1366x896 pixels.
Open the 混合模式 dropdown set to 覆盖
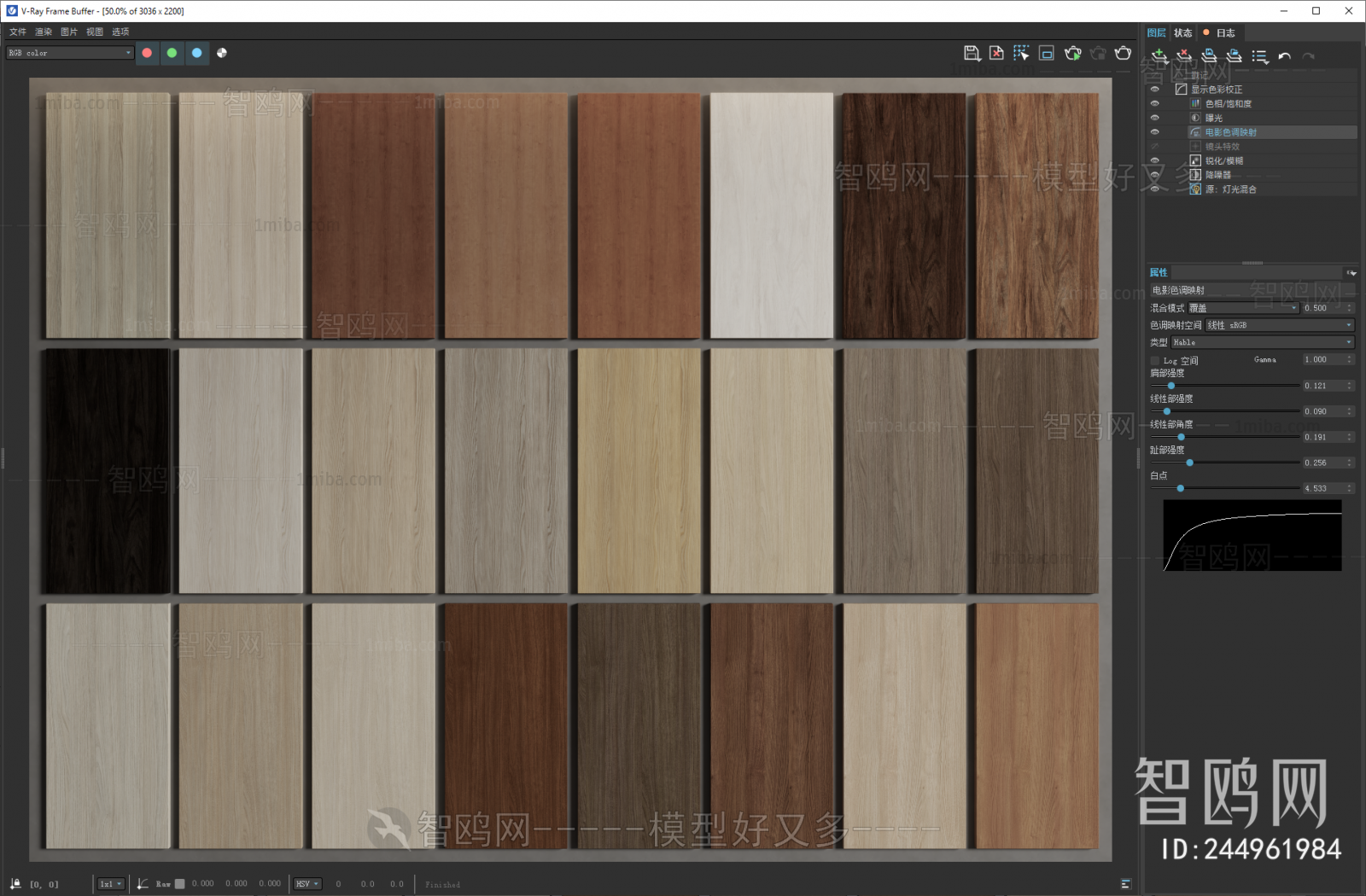pos(1243,308)
